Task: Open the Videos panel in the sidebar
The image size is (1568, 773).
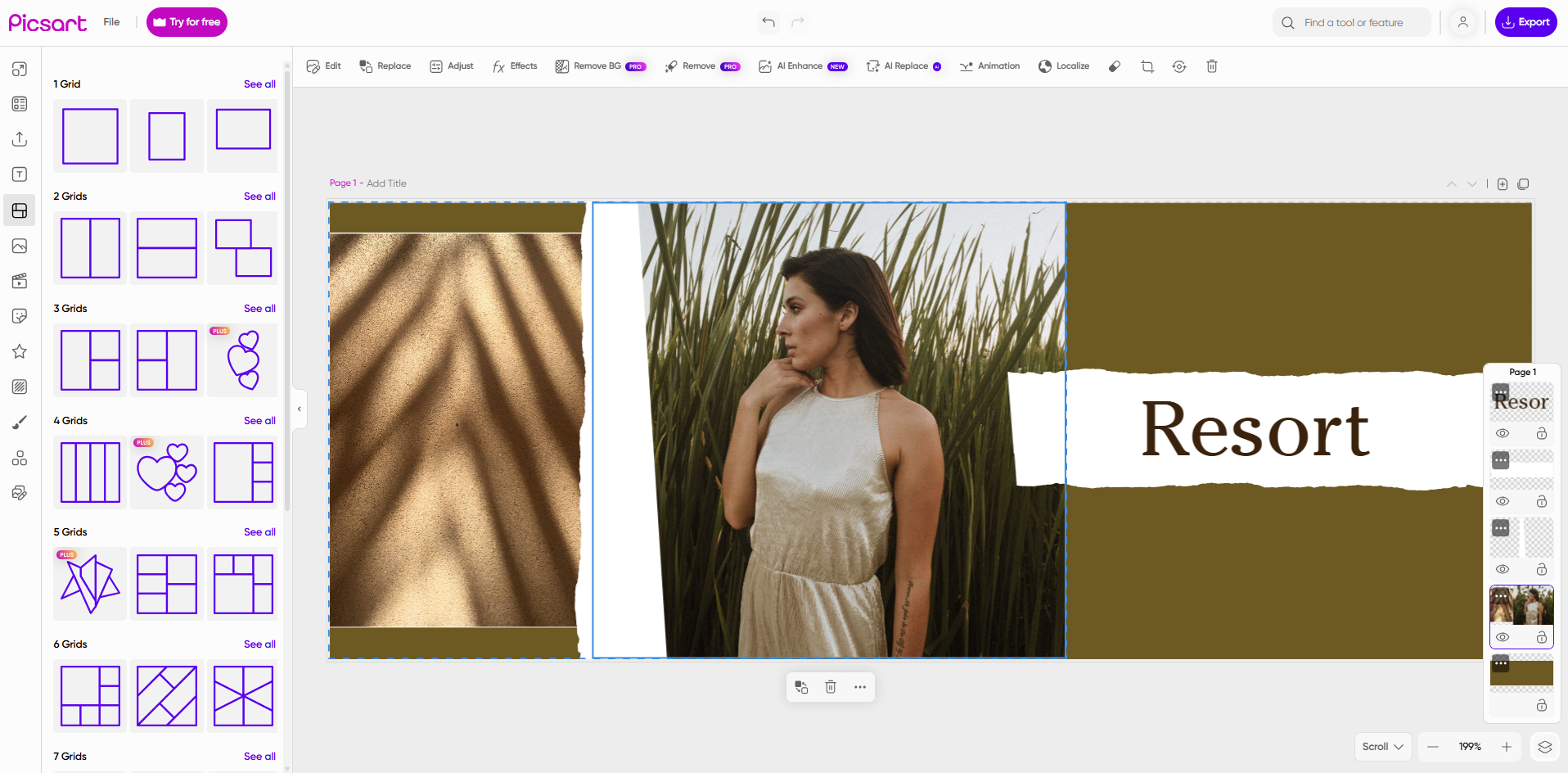Action: (x=20, y=281)
